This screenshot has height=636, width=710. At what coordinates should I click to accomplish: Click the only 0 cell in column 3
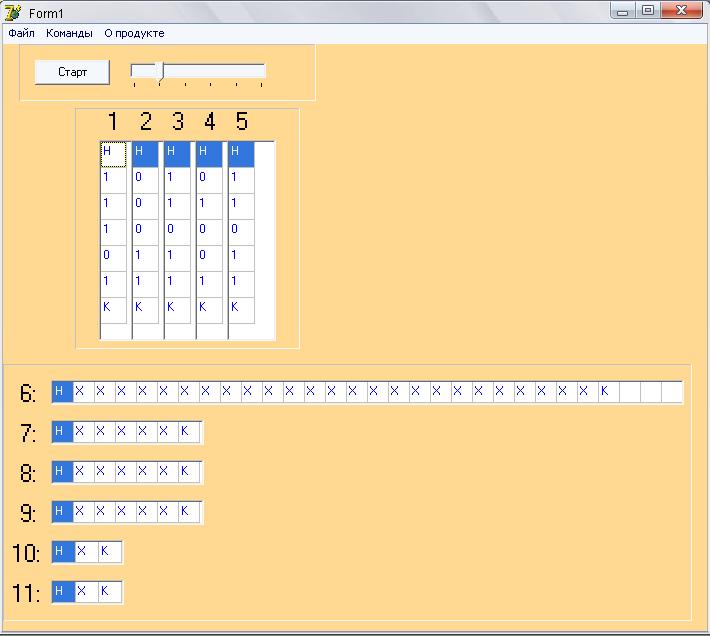click(x=177, y=233)
